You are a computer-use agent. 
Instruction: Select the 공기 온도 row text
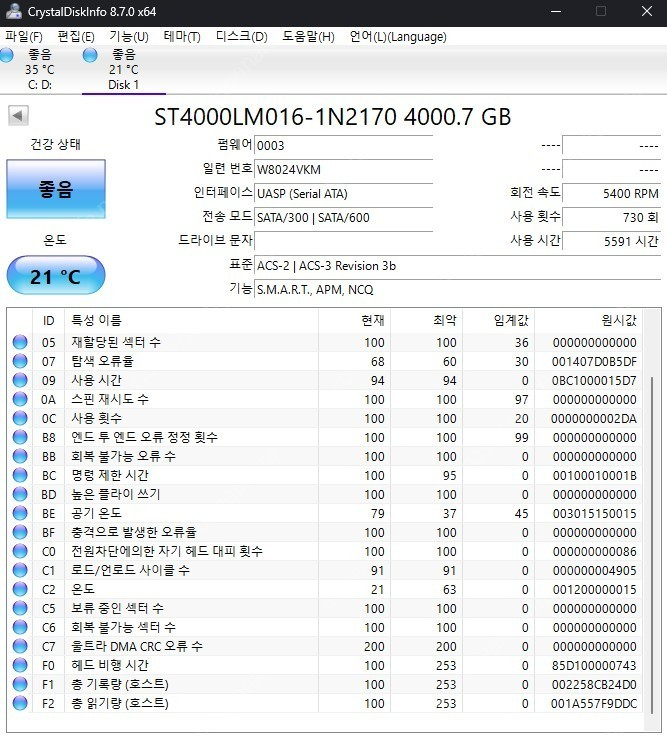(x=96, y=513)
